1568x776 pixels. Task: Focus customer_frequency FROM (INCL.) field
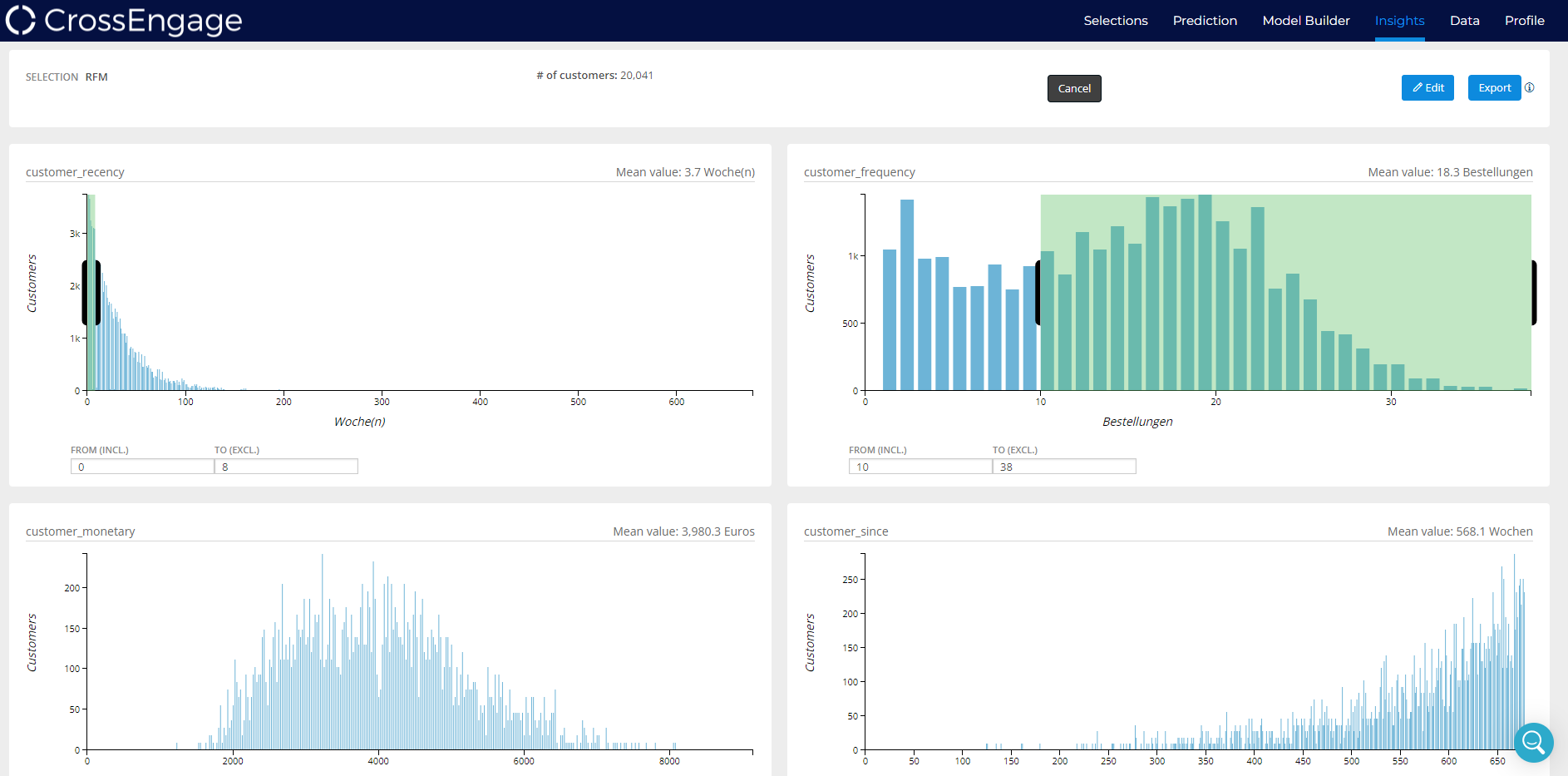[x=920, y=467]
